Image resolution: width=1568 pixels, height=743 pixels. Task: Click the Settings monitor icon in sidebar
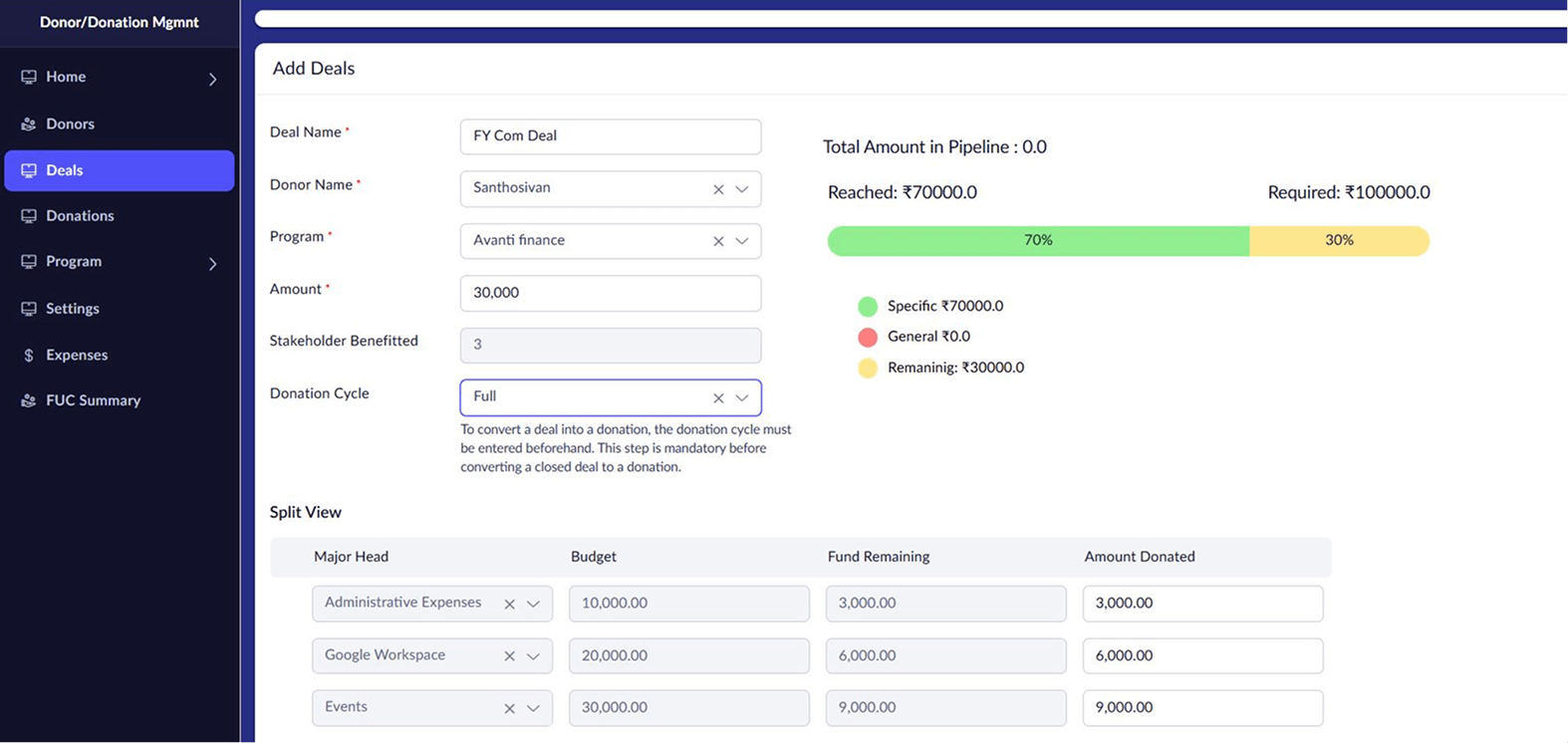[29, 309]
